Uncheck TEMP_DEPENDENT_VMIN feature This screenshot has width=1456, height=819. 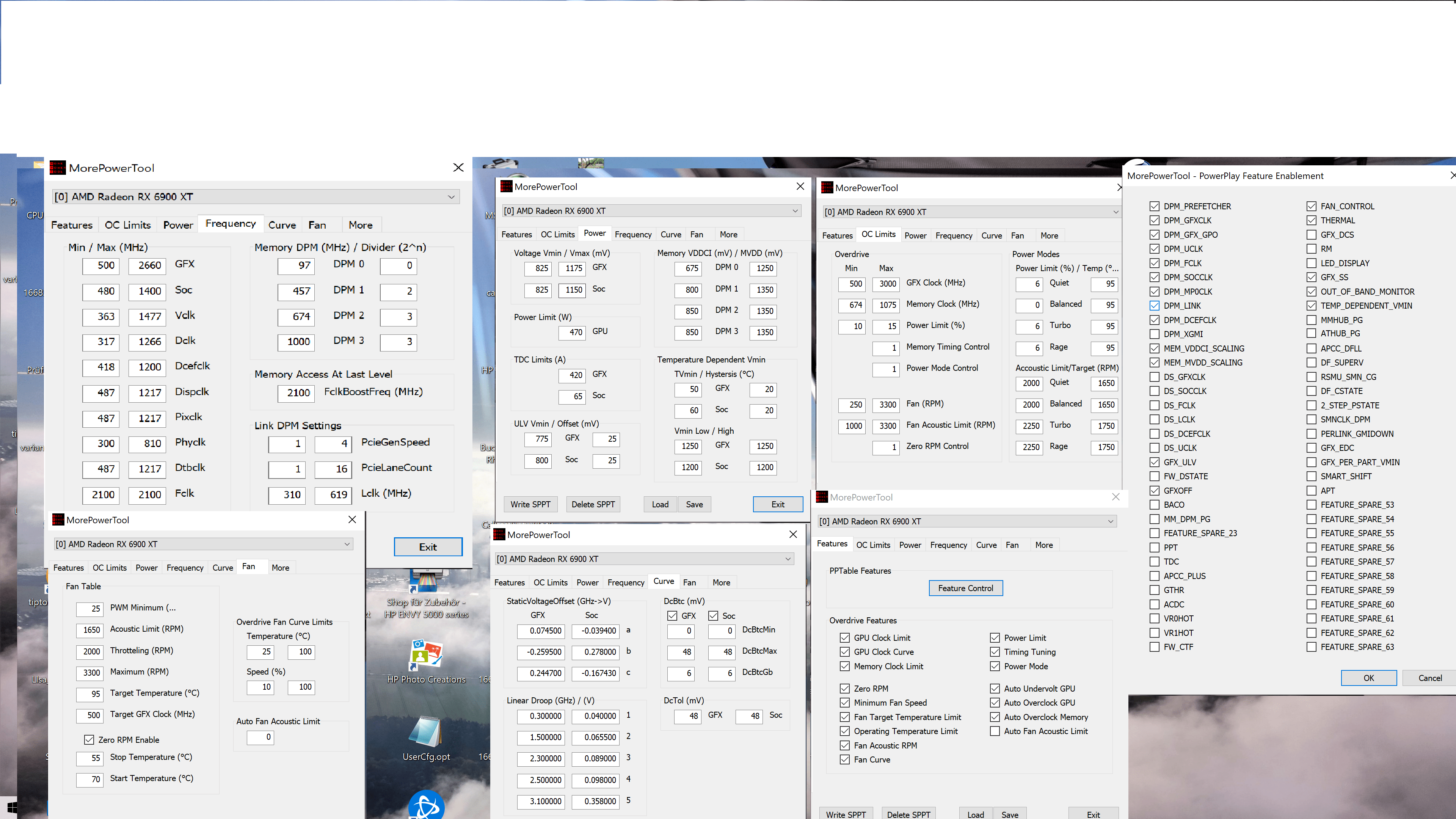1312,306
